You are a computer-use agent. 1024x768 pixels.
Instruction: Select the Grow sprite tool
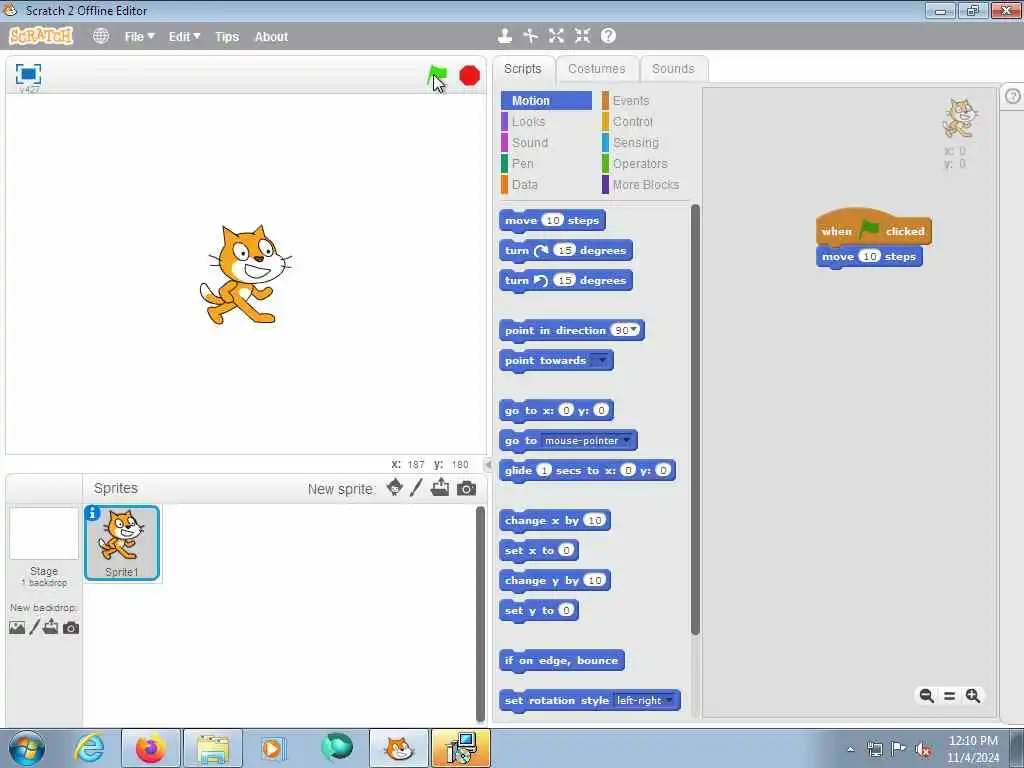(x=556, y=36)
